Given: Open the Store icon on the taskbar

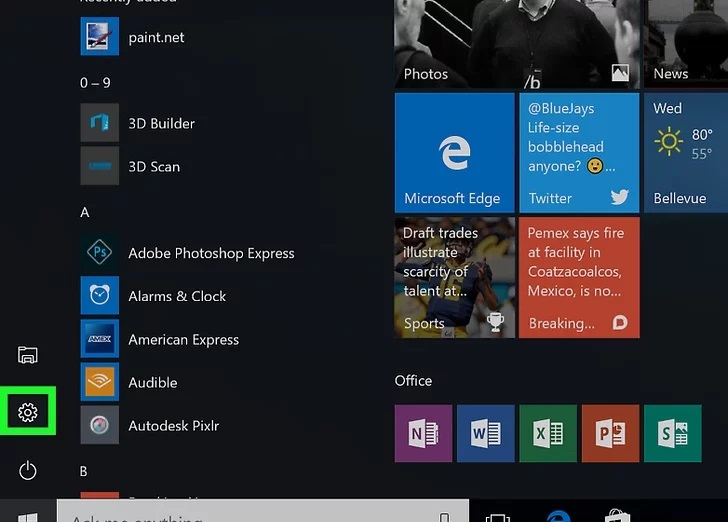Looking at the screenshot, I should tap(618, 516).
